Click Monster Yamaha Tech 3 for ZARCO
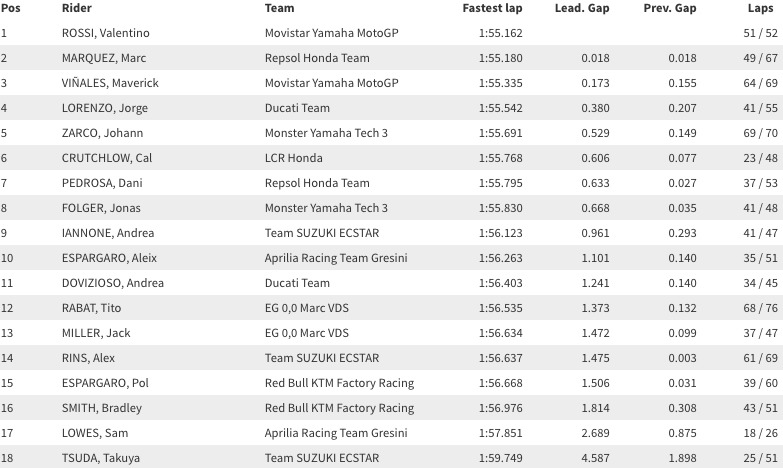The width and height of the screenshot is (783, 468). (x=326, y=133)
